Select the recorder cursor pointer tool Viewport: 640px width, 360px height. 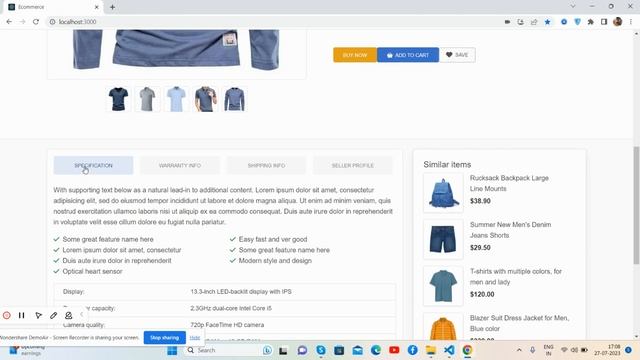(x=38, y=315)
